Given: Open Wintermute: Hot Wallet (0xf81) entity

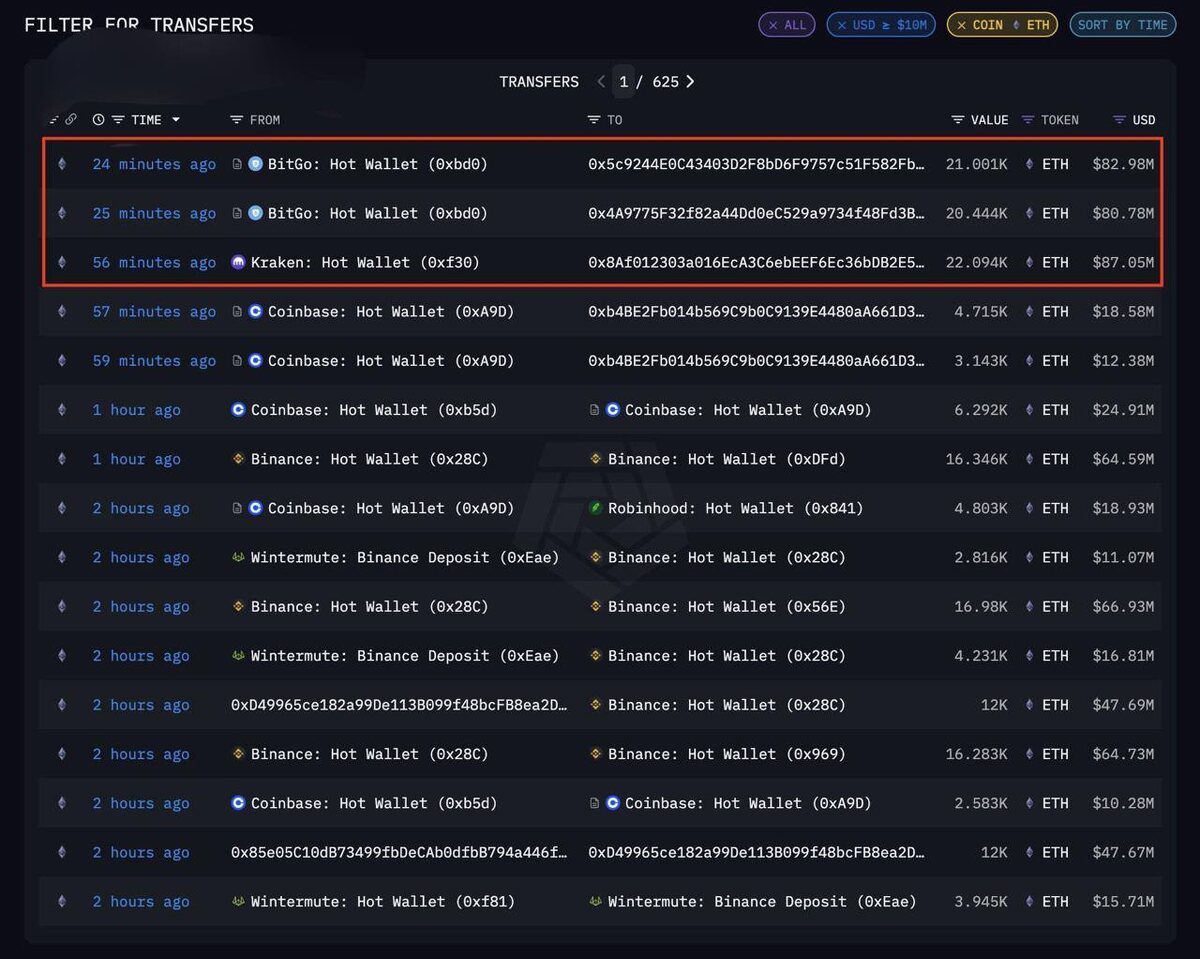Looking at the screenshot, I should [x=383, y=901].
